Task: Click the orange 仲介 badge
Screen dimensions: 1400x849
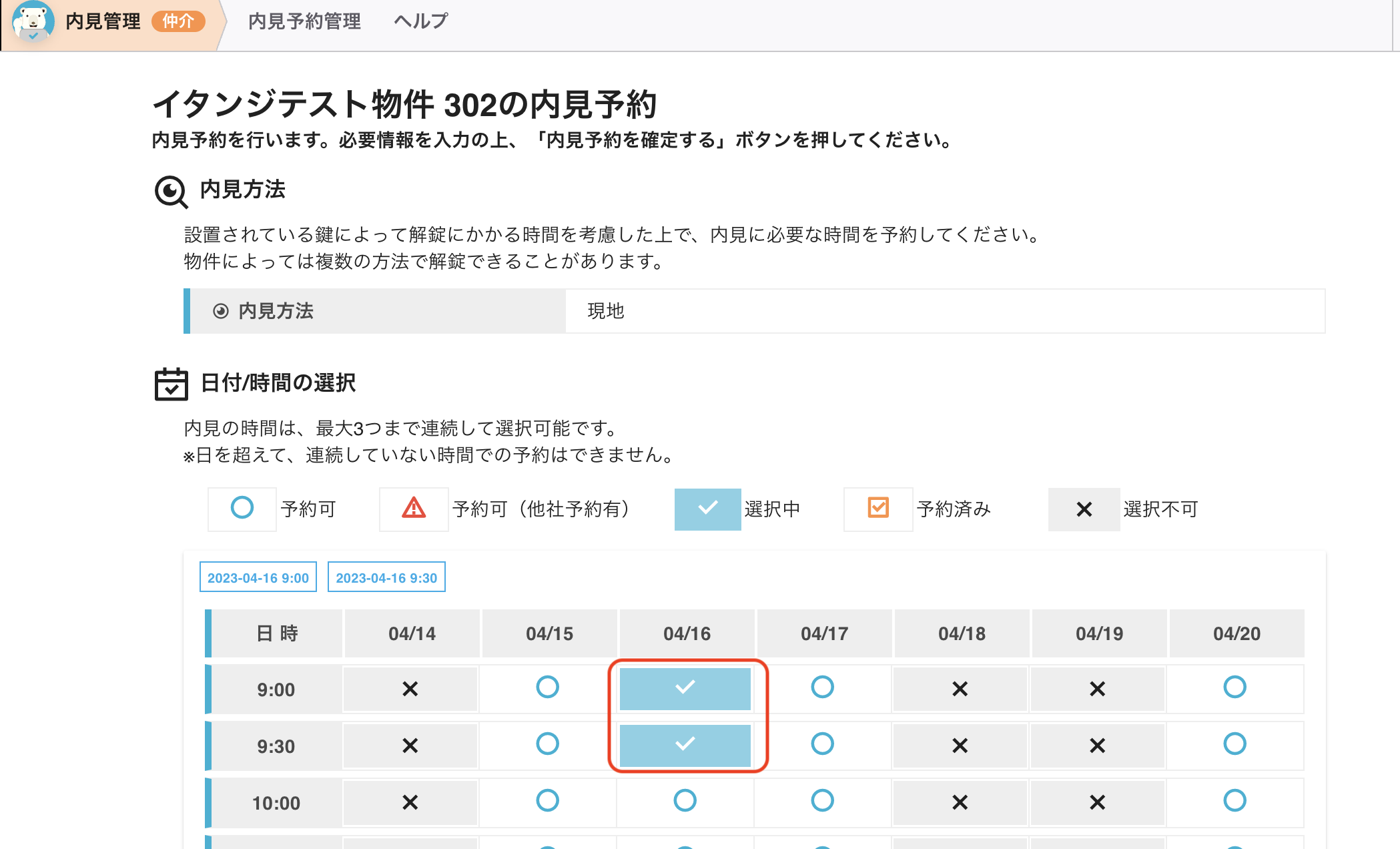Action: point(179,21)
